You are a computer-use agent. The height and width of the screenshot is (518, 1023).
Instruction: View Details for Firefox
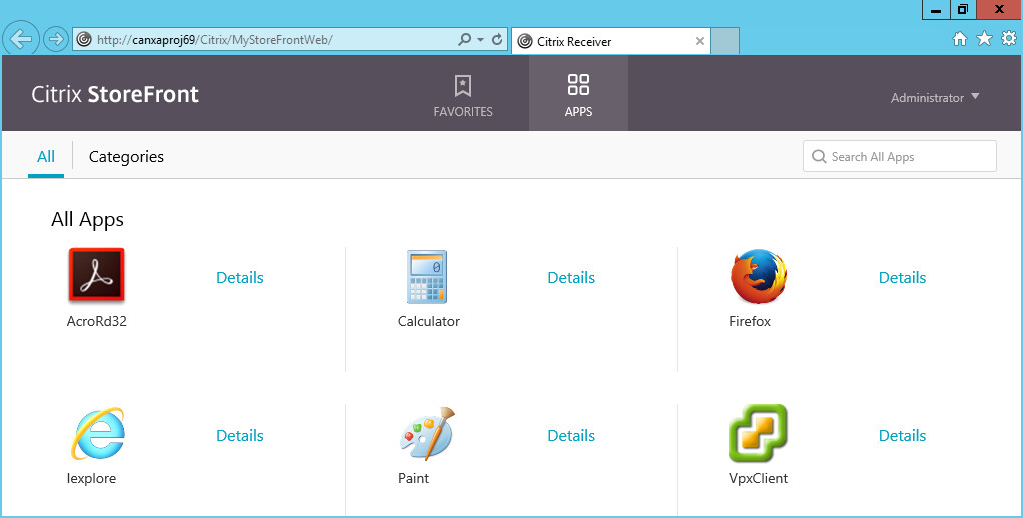(x=902, y=278)
